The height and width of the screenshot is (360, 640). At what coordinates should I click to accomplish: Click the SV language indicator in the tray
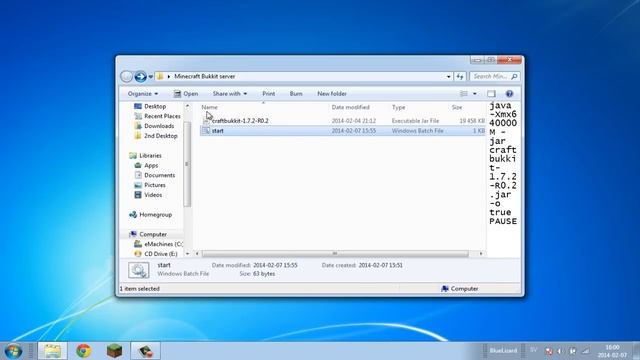[x=533, y=350]
